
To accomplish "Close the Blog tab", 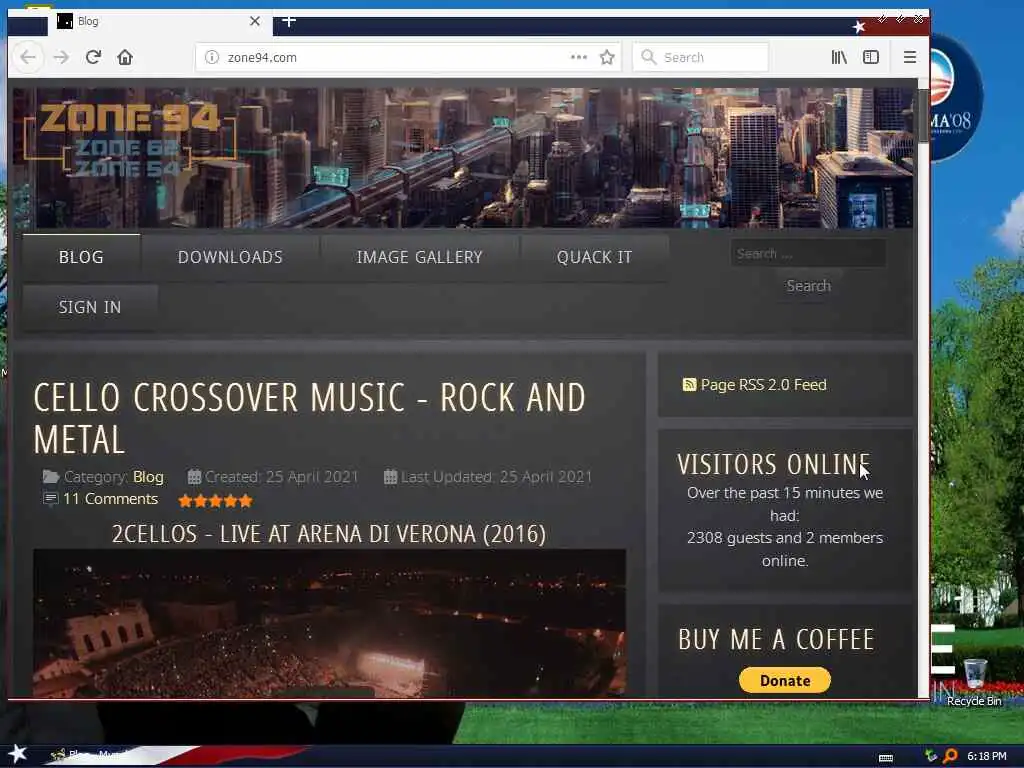I will [255, 21].
